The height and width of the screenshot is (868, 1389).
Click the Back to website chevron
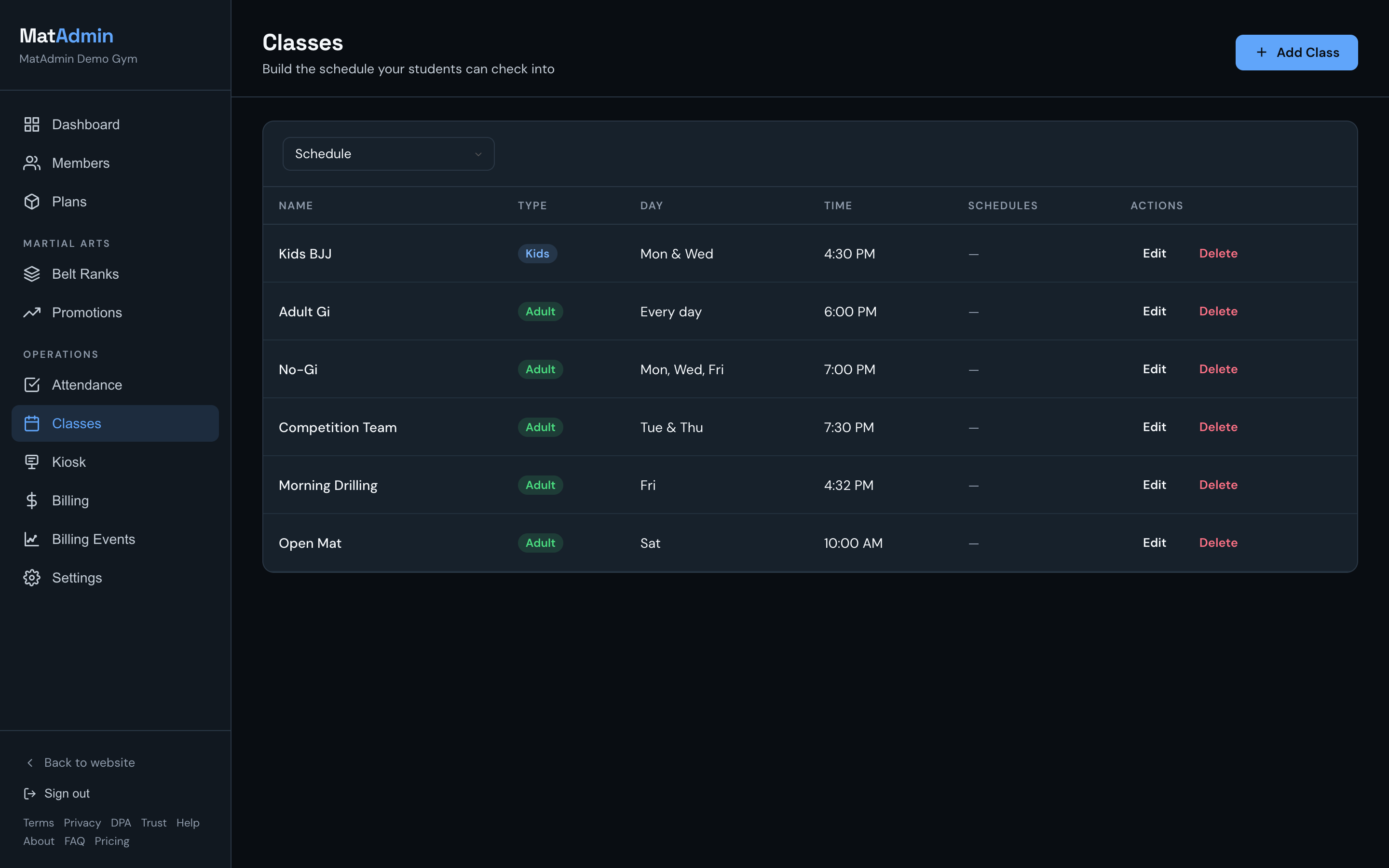pos(30,762)
